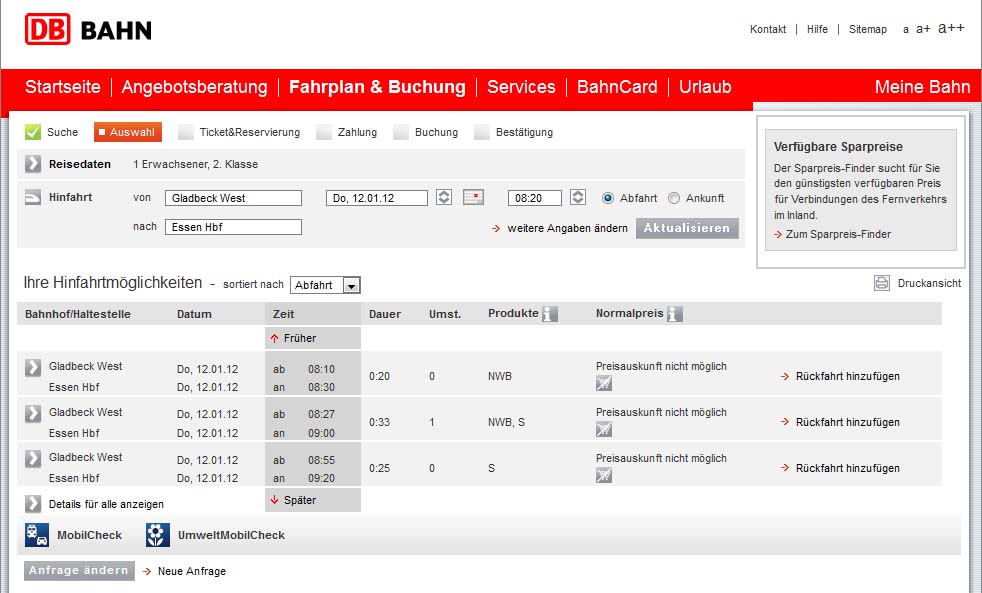Click the date stepper arrows
This screenshot has height=593, width=982.
pyautogui.click(x=444, y=197)
